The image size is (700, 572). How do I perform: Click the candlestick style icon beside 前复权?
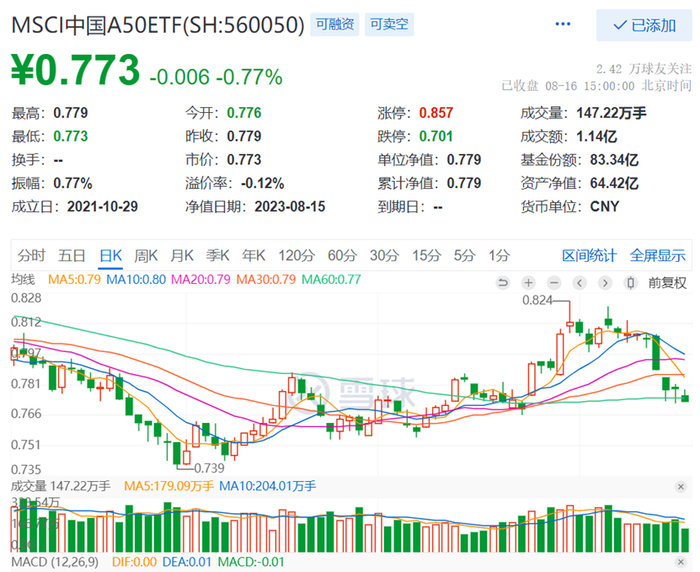(630, 283)
